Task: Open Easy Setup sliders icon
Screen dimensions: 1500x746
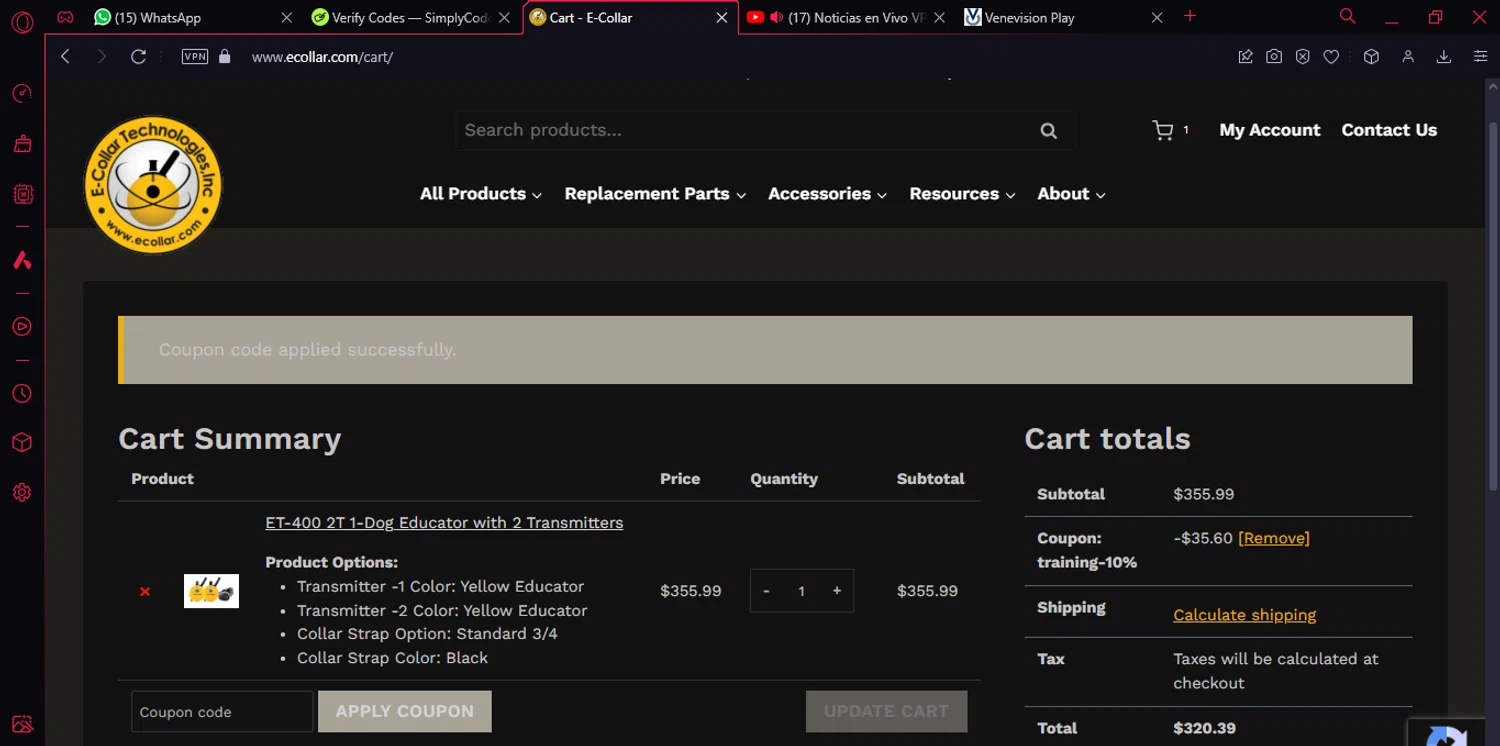Action: click(x=1481, y=57)
